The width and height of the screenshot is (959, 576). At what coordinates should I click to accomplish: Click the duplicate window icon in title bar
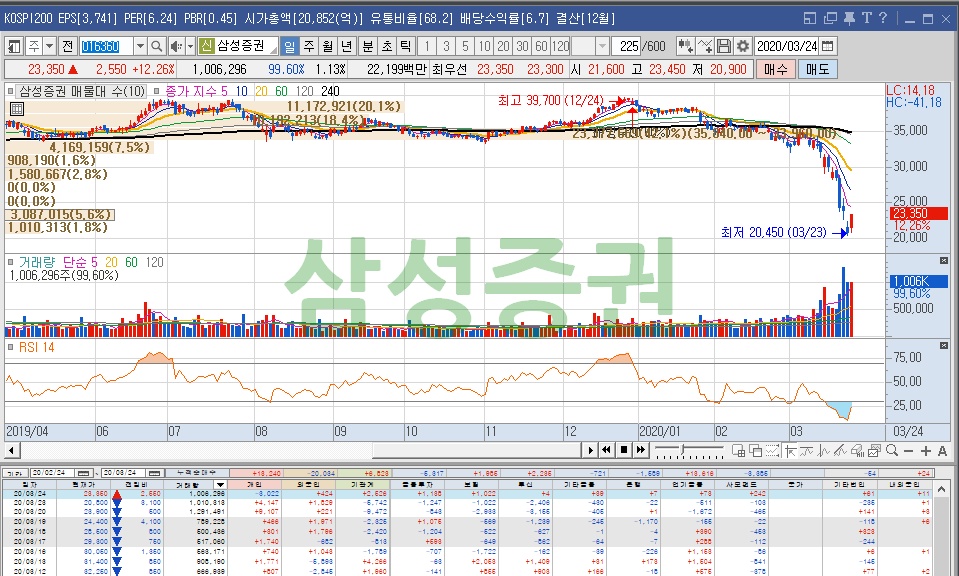[x=830, y=18]
